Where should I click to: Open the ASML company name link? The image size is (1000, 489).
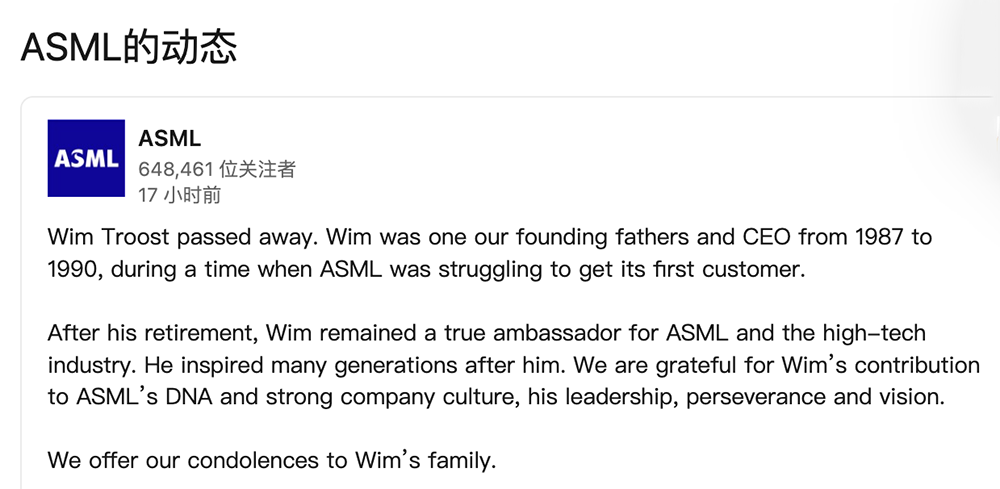click(169, 139)
